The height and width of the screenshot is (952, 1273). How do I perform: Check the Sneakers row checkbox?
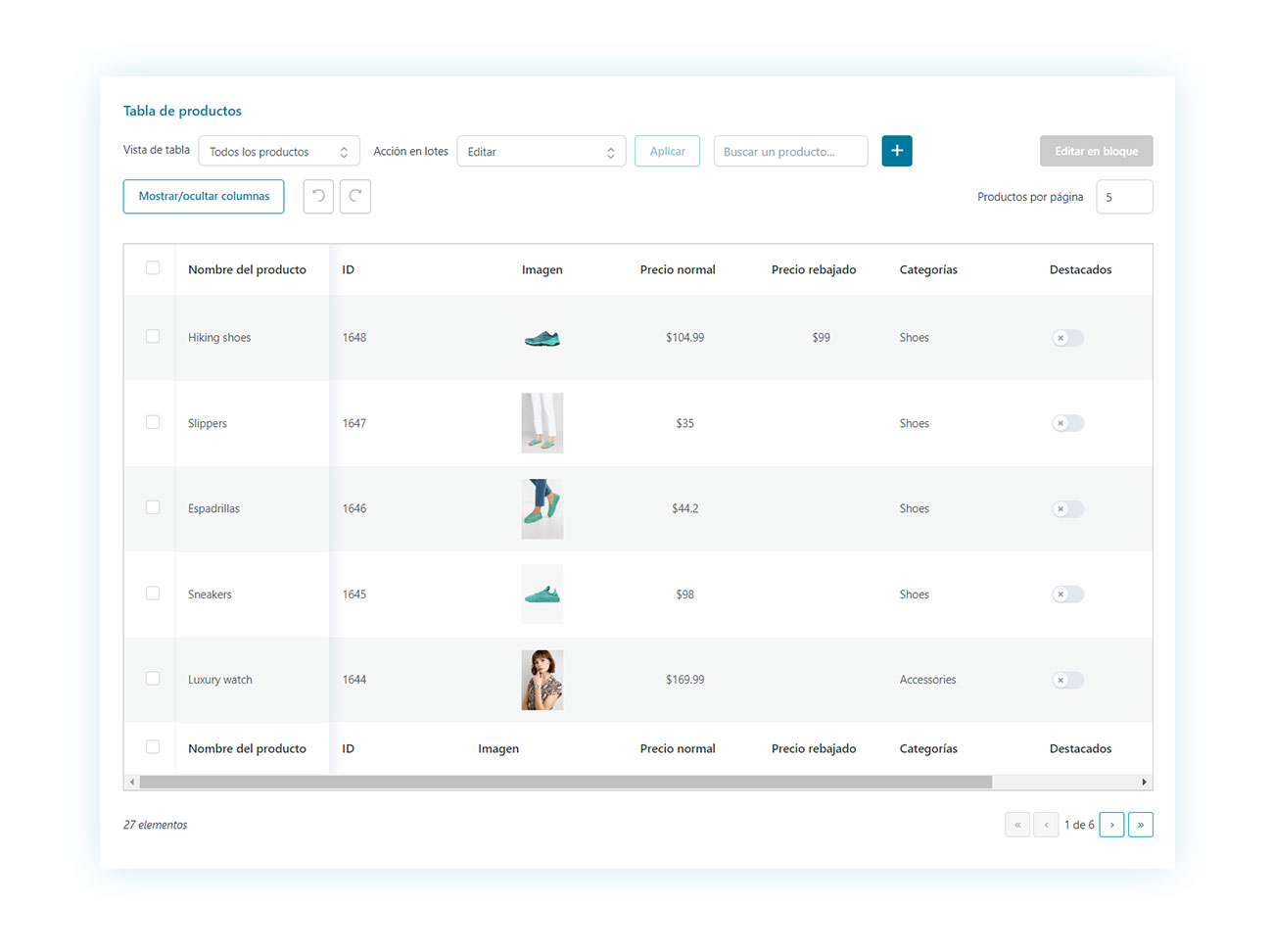click(153, 594)
